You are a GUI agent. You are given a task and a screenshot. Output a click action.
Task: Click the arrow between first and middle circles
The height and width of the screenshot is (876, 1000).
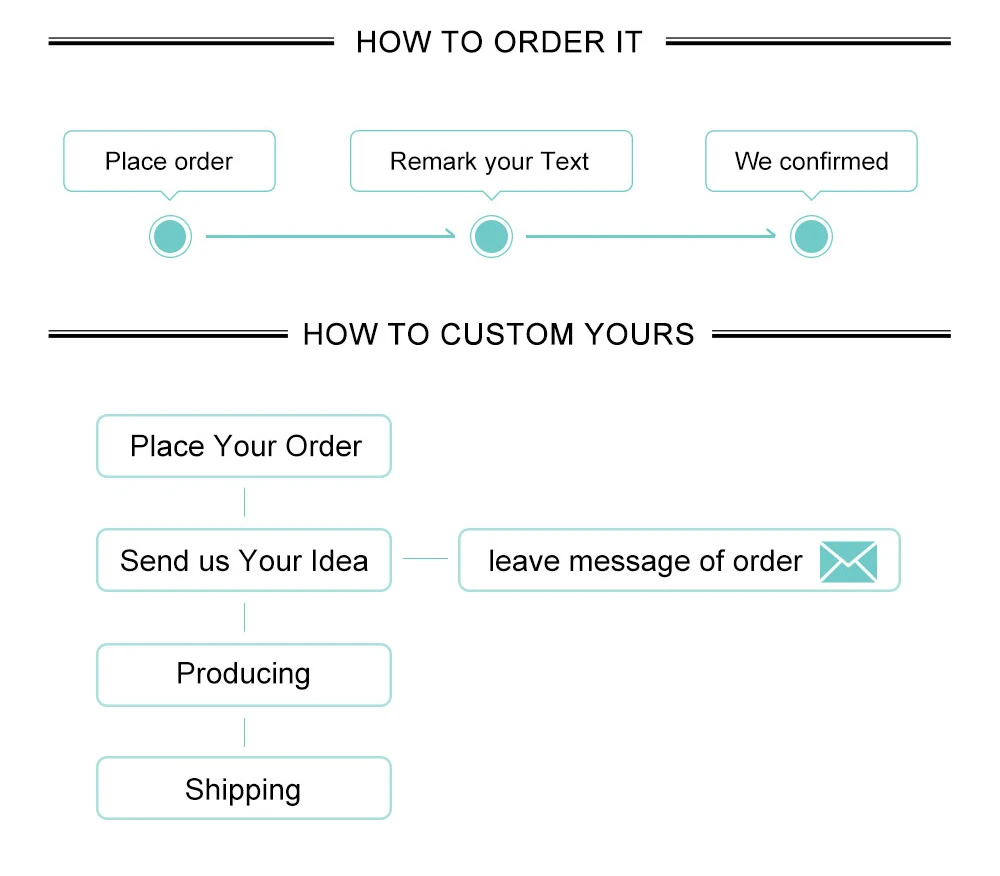tap(330, 235)
